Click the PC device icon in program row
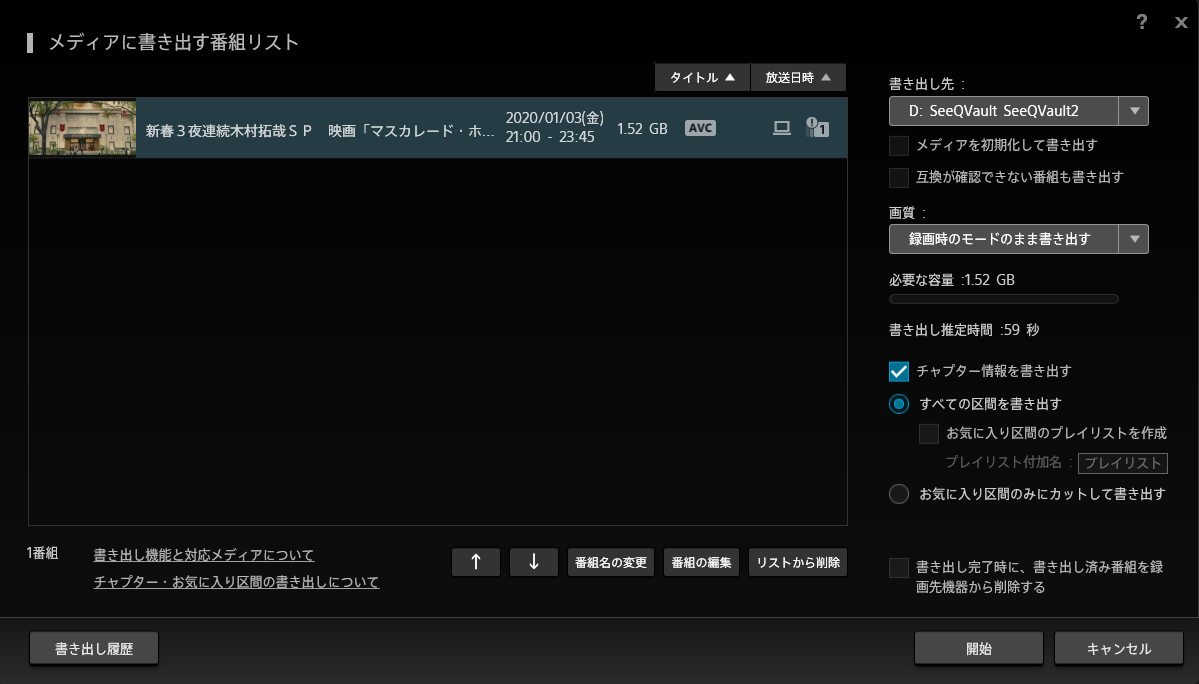The width and height of the screenshot is (1199, 684). tap(782, 128)
